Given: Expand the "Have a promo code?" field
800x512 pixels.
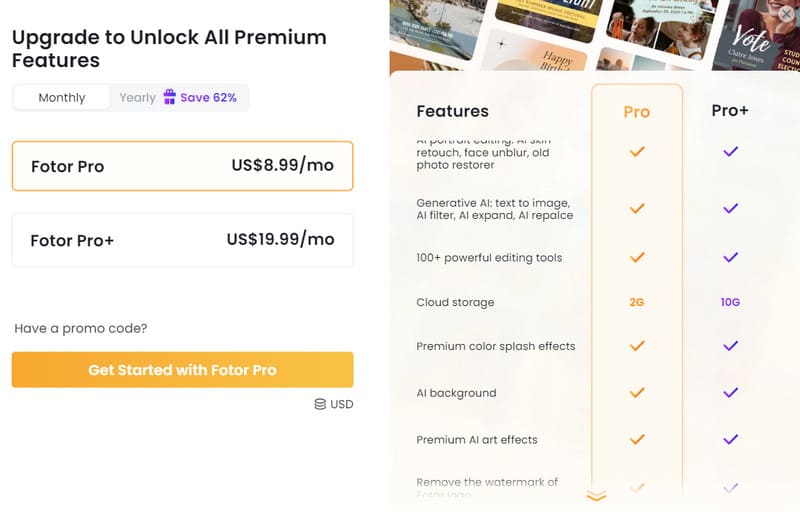Looking at the screenshot, I should point(81,328).
